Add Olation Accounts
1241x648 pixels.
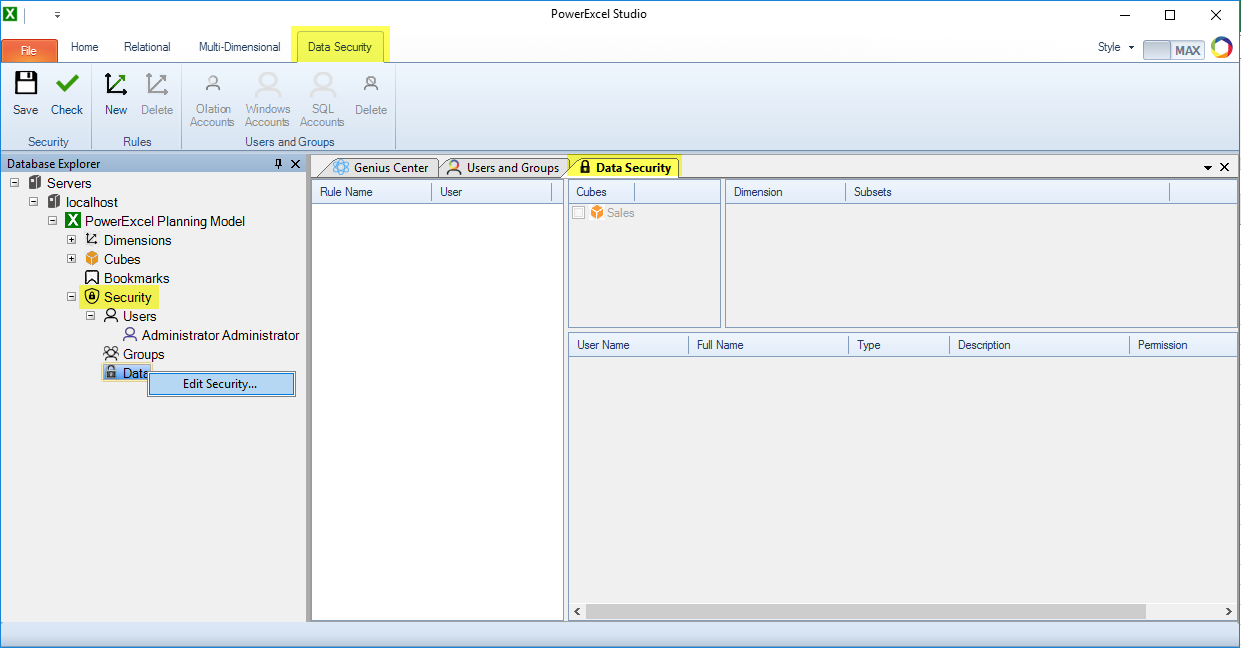tap(213, 84)
